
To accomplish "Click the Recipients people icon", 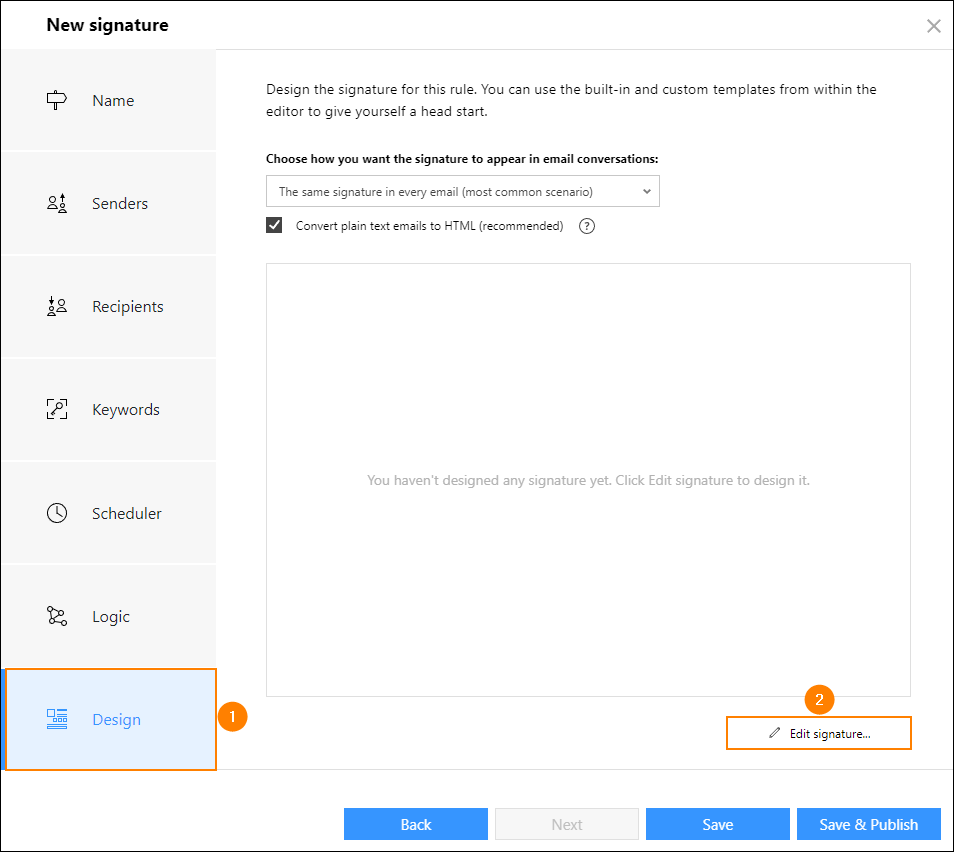I will (57, 306).
